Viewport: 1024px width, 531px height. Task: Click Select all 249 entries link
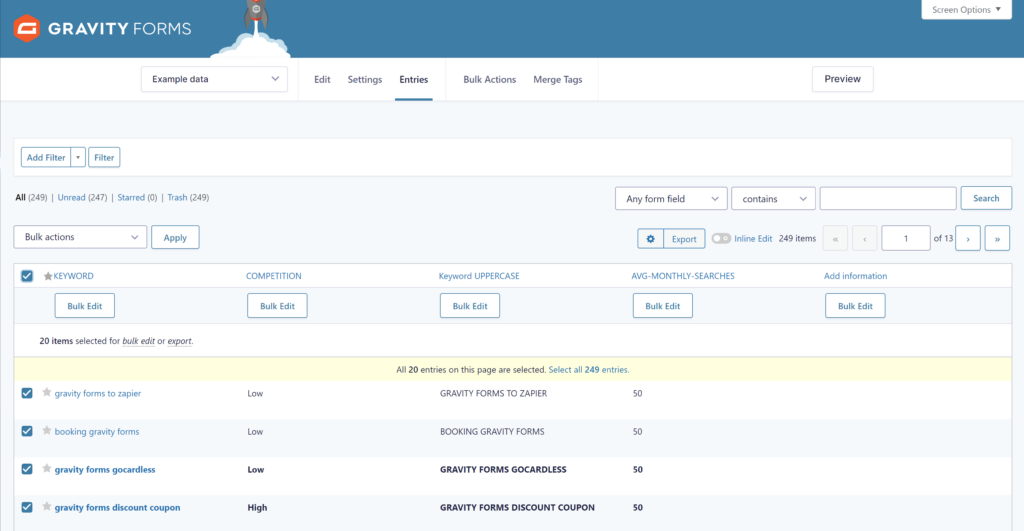tap(588, 370)
